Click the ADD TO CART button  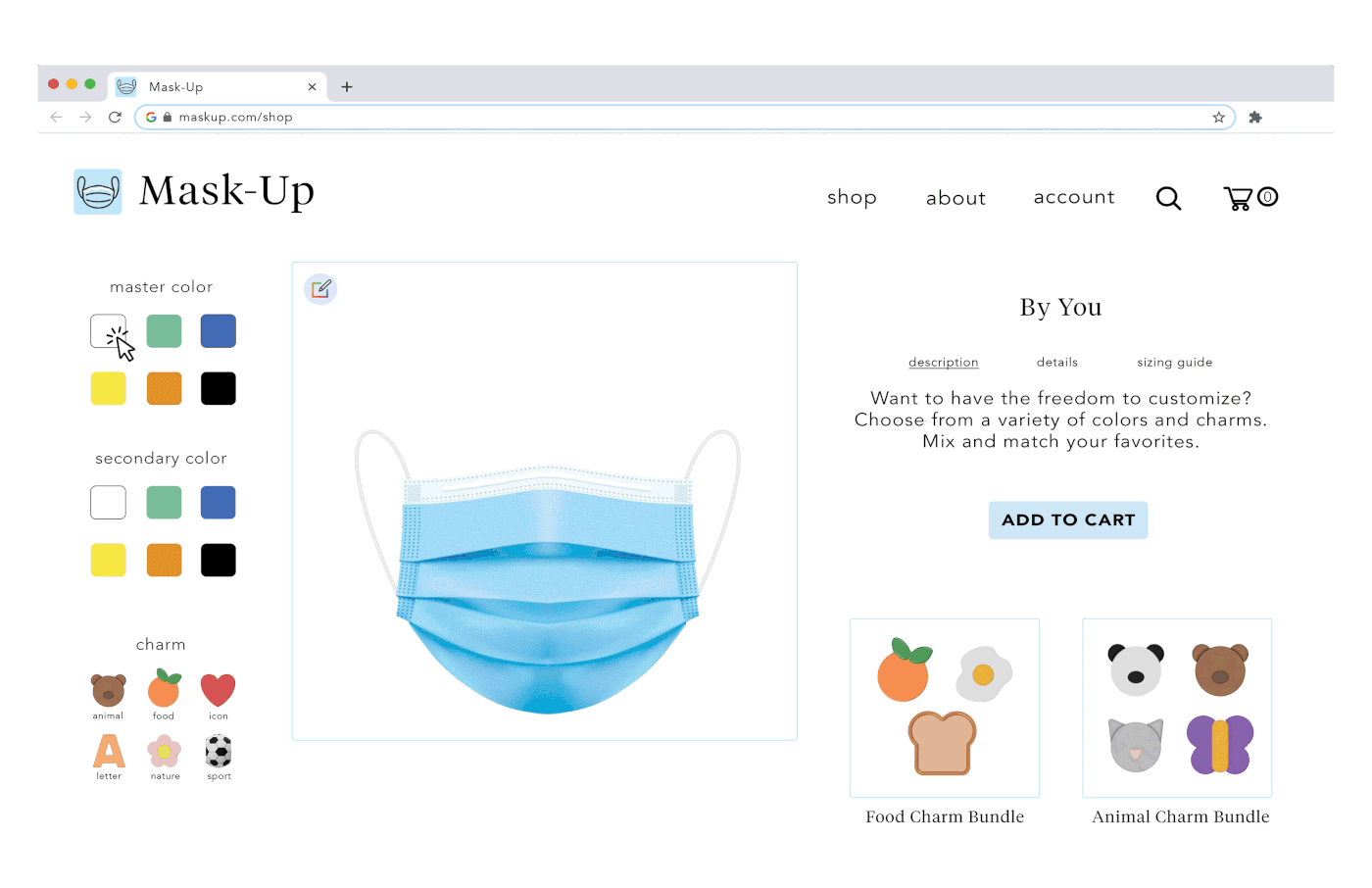point(1068,520)
